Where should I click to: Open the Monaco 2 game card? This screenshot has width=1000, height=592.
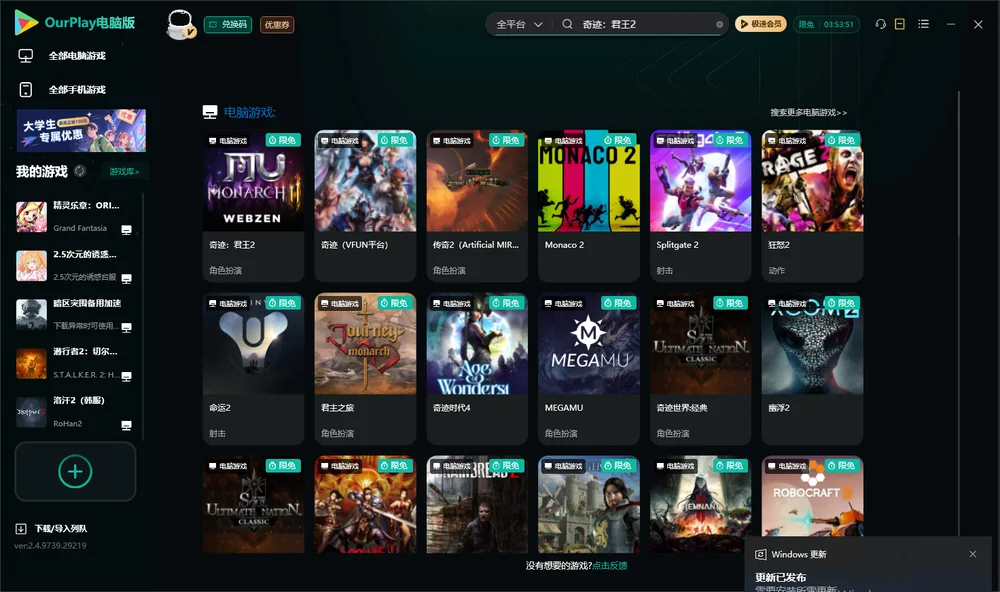tap(589, 205)
